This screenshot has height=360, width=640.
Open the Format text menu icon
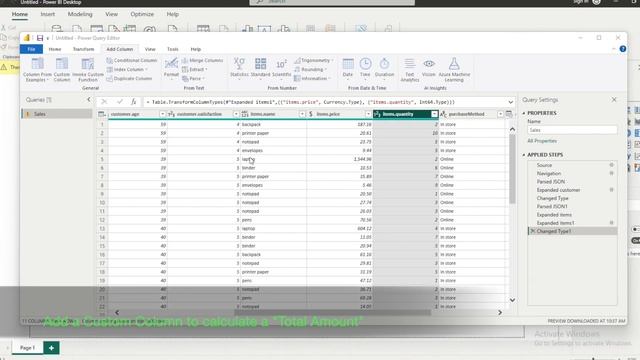tap(171, 64)
